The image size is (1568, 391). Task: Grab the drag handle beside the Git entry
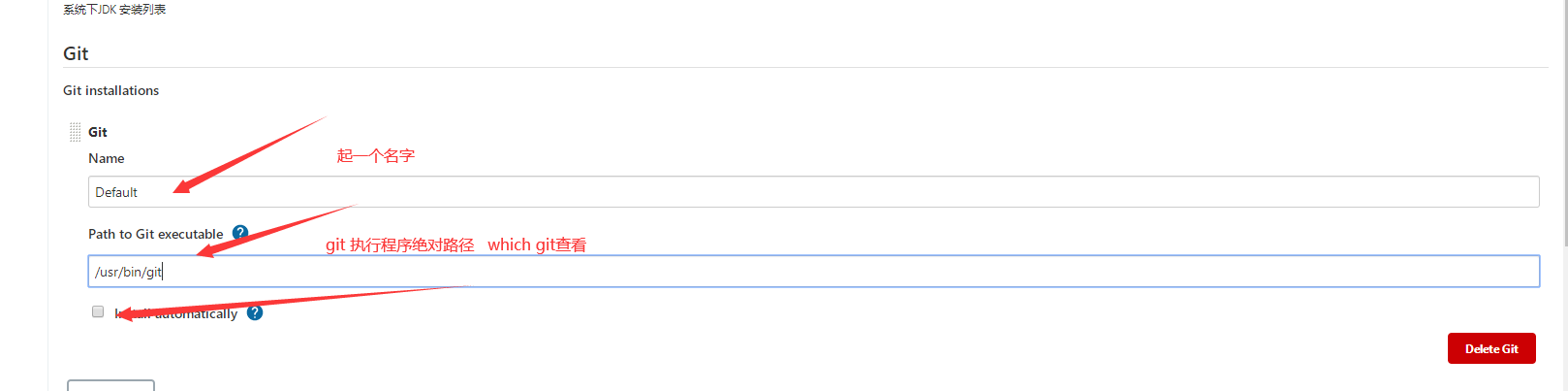click(x=75, y=132)
